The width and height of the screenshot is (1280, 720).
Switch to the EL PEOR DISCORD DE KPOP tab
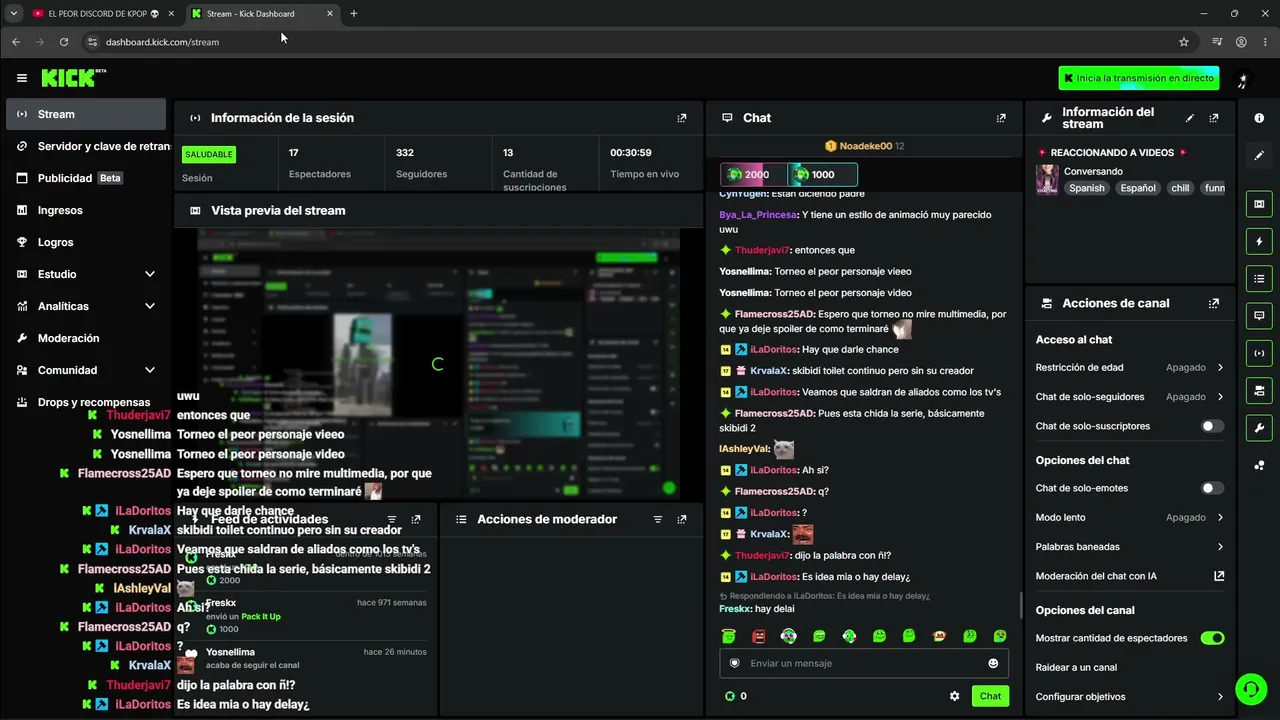[x=103, y=14]
